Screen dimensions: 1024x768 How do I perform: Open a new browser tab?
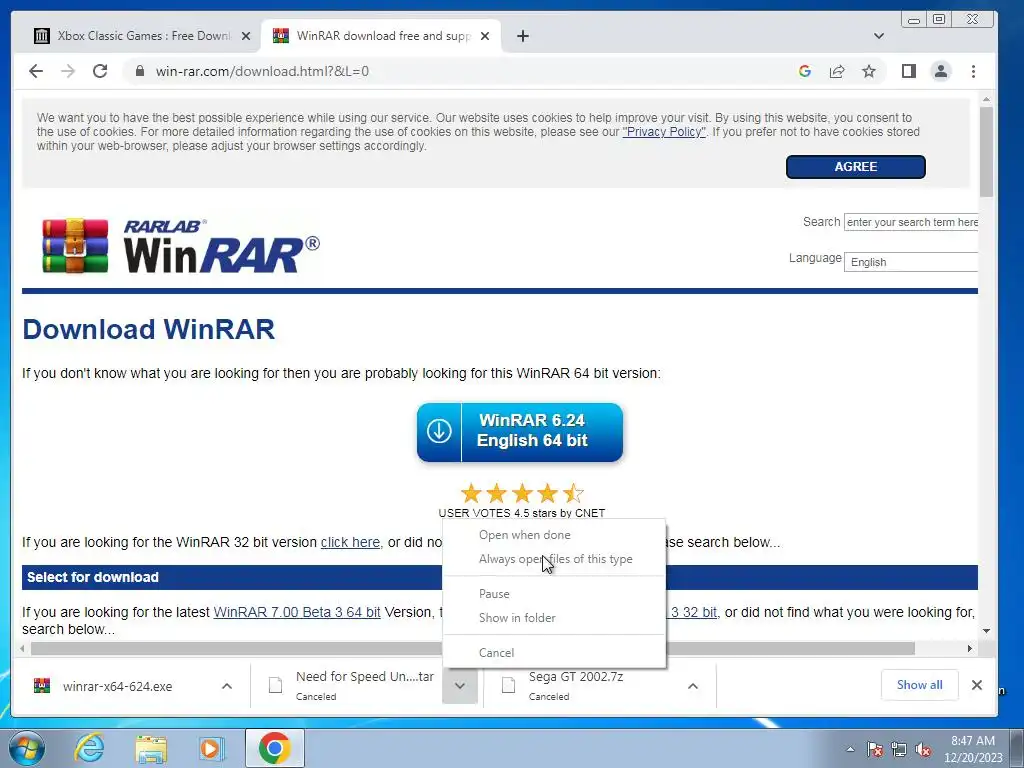(522, 36)
